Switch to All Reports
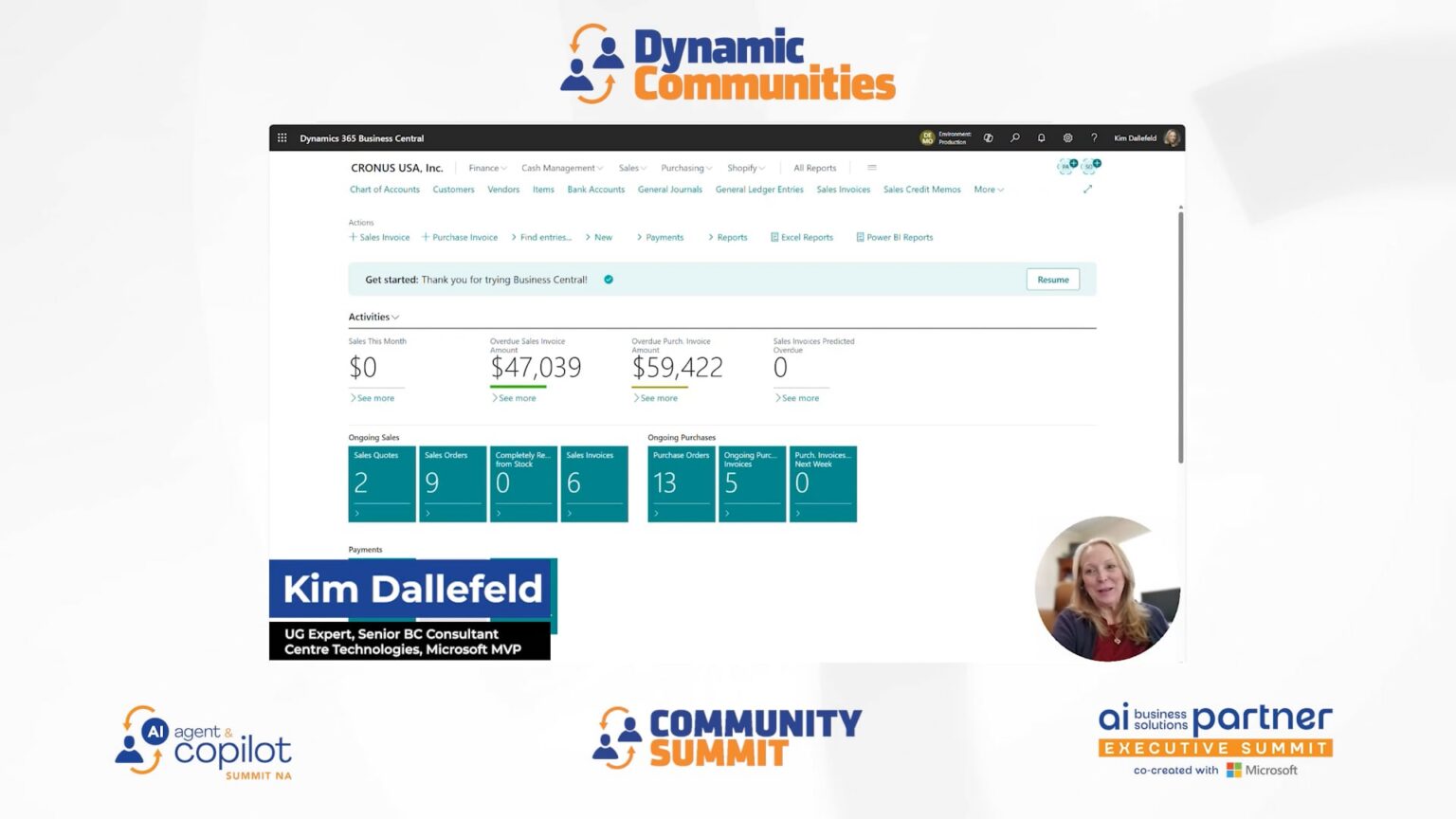This screenshot has height=819, width=1456. pyautogui.click(x=814, y=168)
